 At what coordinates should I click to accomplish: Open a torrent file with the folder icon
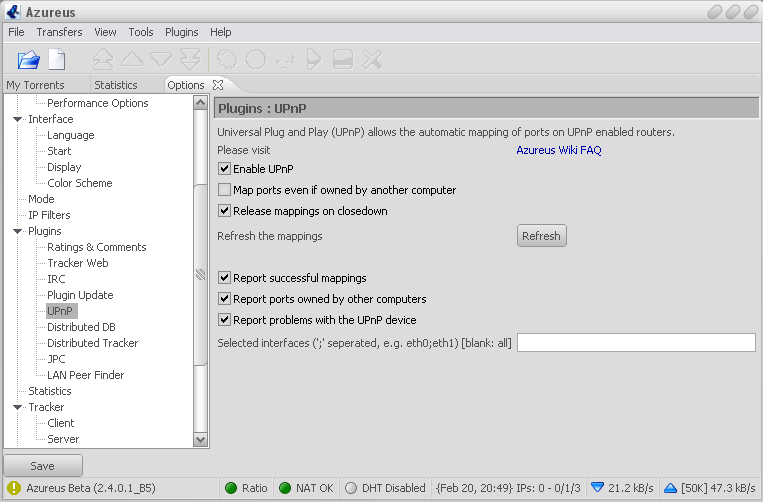[28, 60]
